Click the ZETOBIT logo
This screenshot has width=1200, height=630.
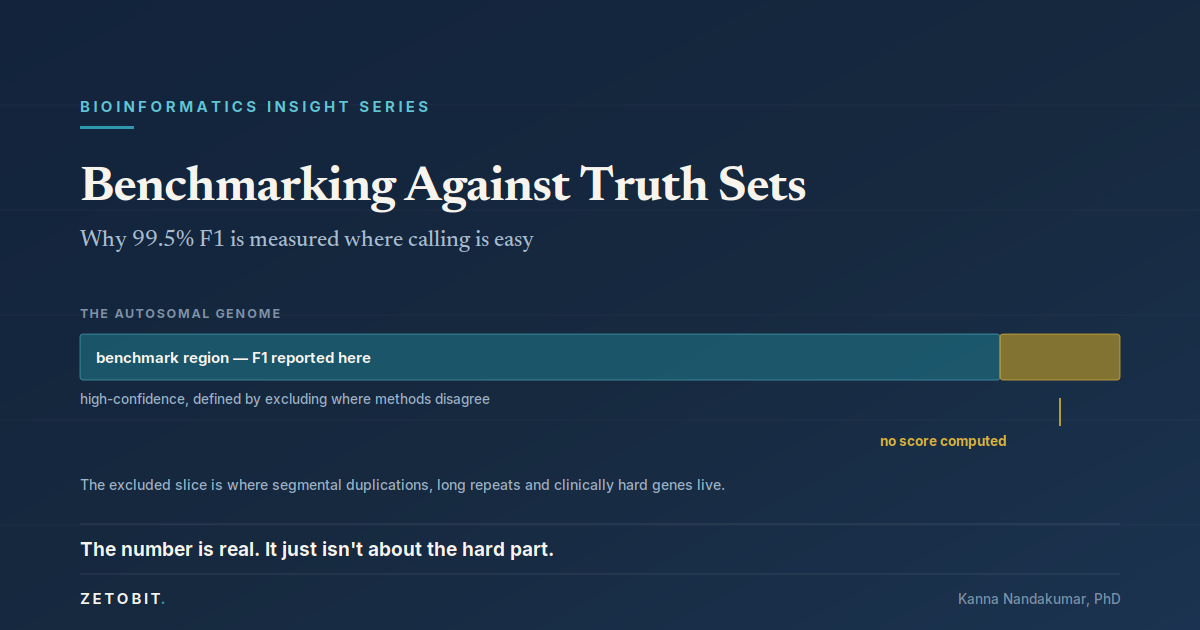coord(122,599)
